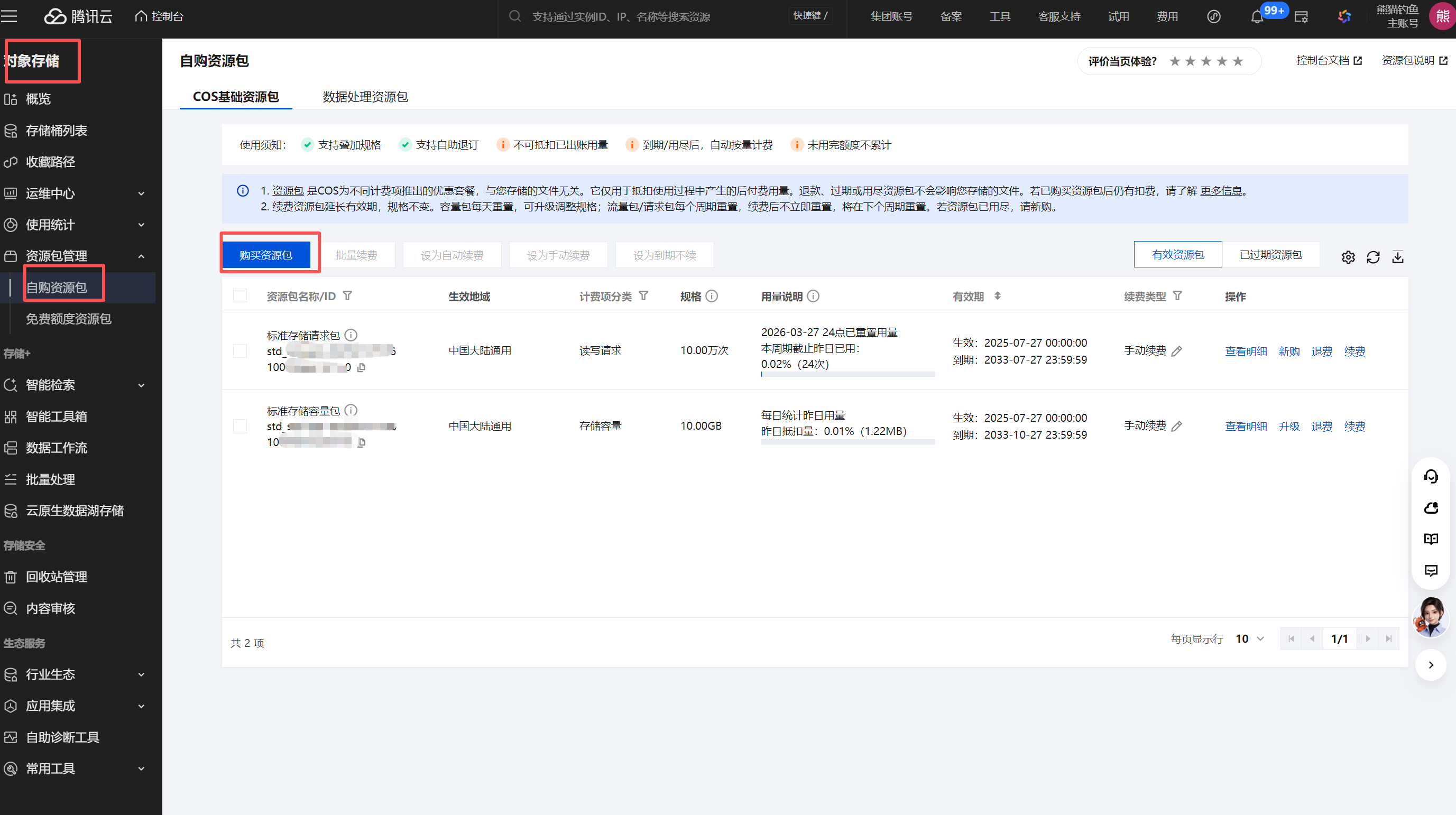Image resolution: width=1456 pixels, height=815 pixels.
Task: Show 已过期资源包 list
Action: click(1270, 254)
